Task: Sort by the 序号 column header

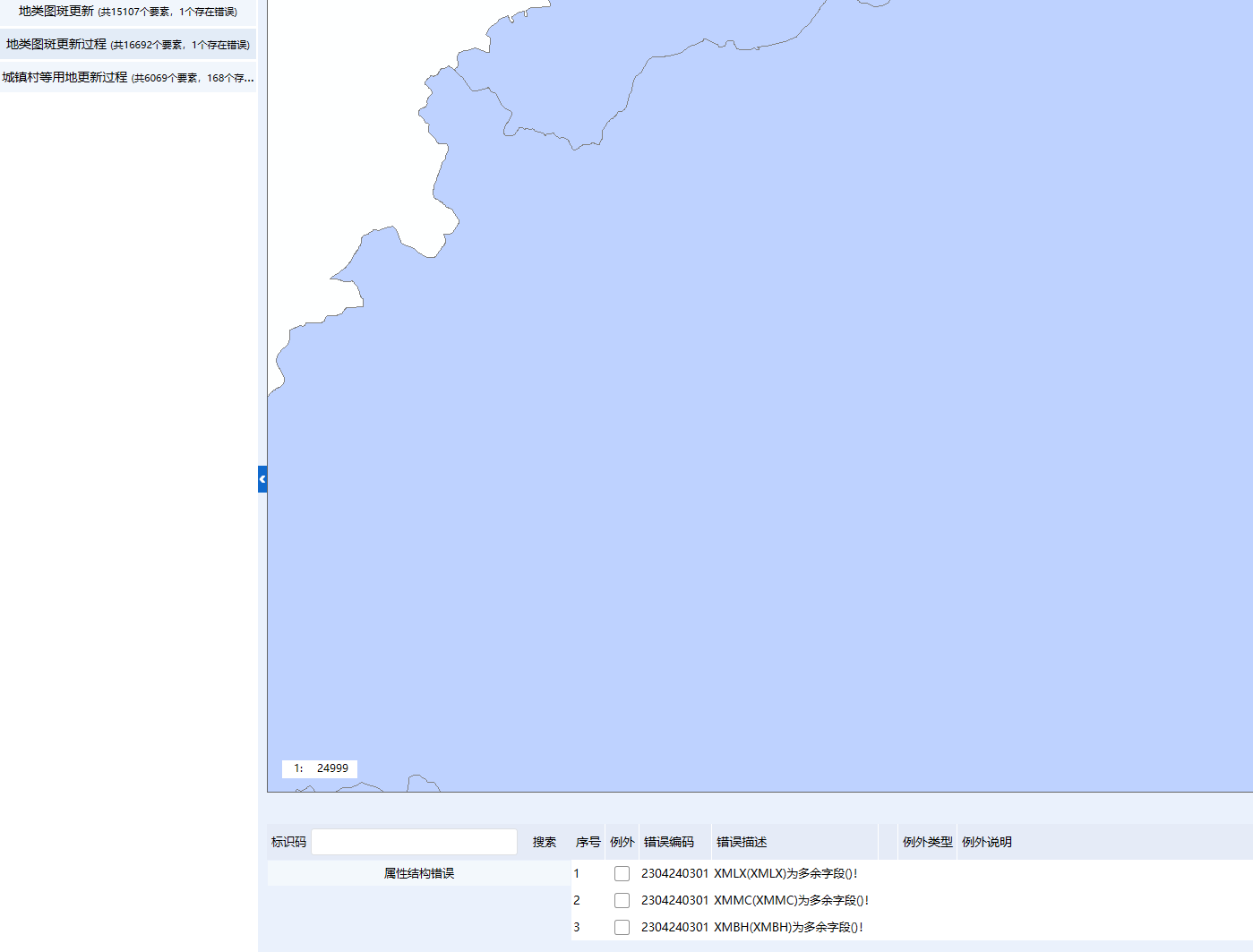Action: tap(588, 842)
